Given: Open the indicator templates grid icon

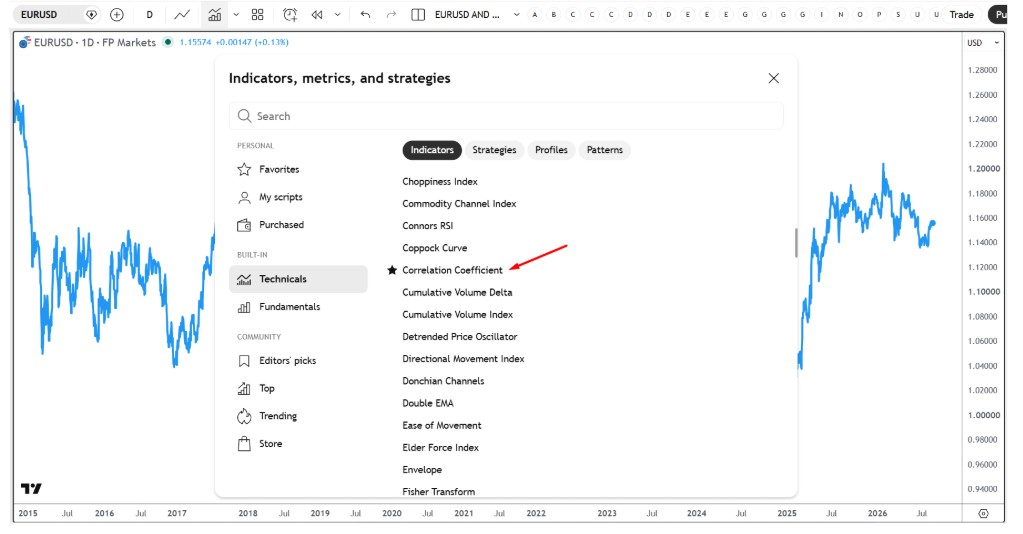Looking at the screenshot, I should [258, 14].
